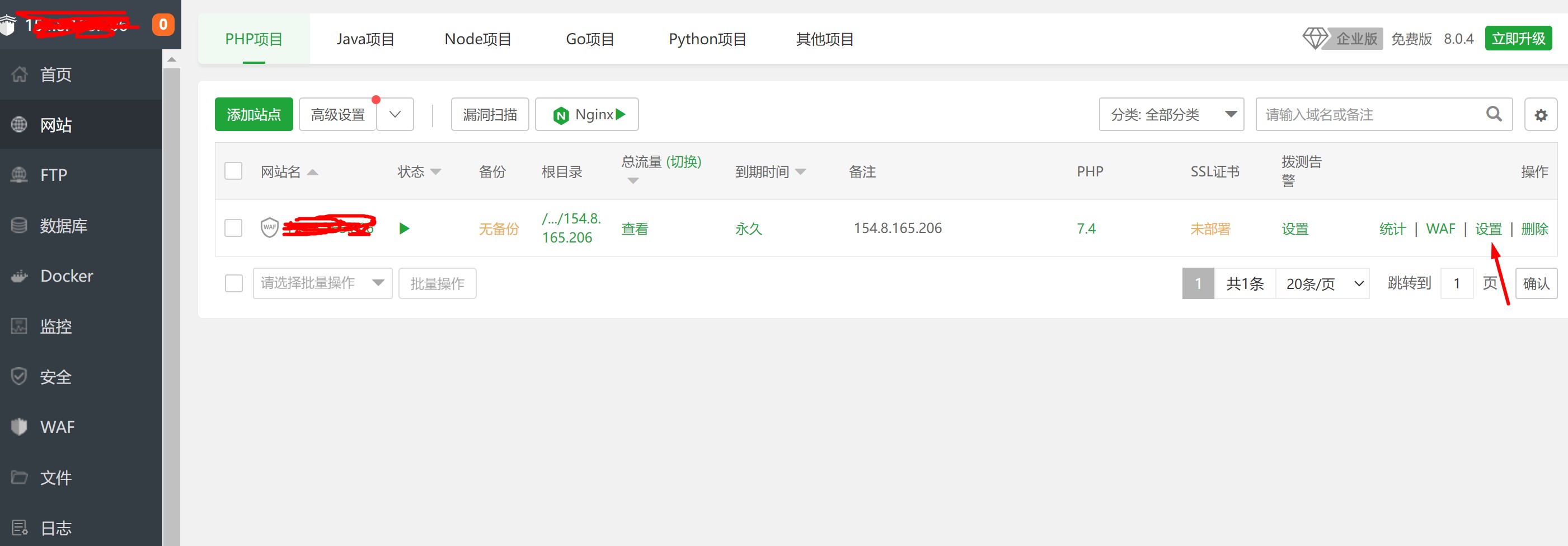The width and height of the screenshot is (1568, 546).
Task: Select the website row checkbox
Action: pyautogui.click(x=233, y=228)
